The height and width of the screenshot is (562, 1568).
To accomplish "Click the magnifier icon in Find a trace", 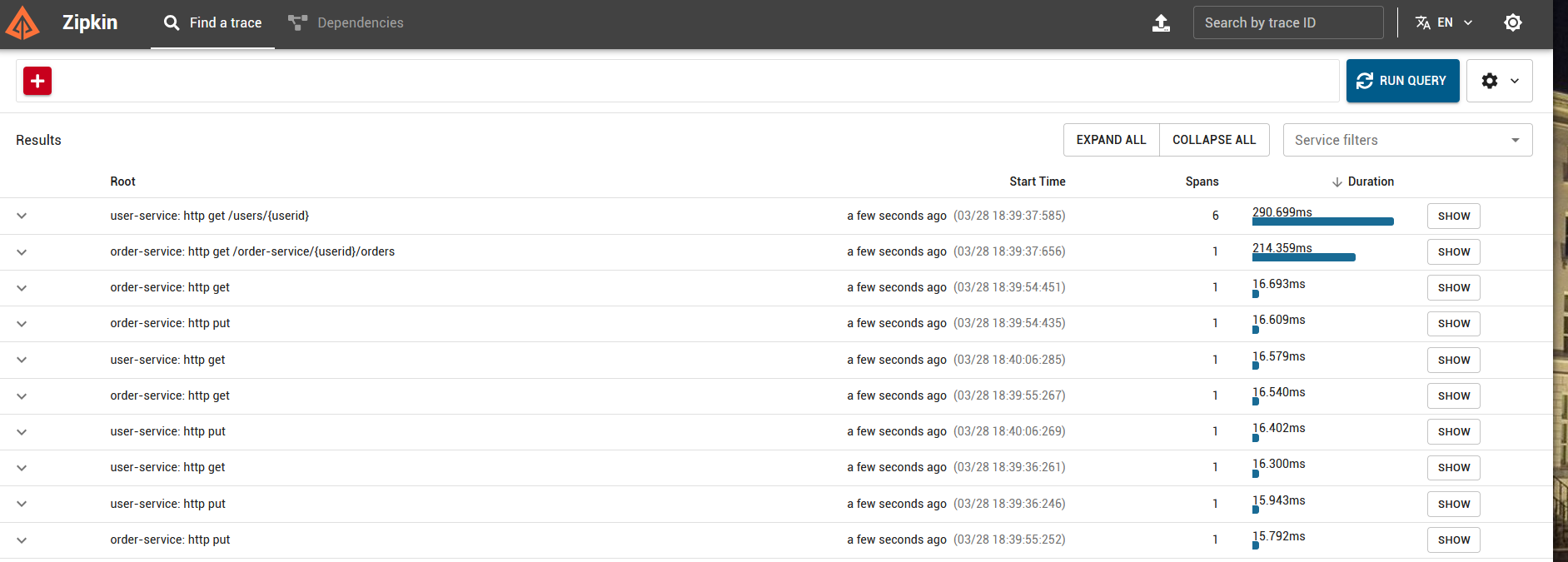I will (172, 22).
